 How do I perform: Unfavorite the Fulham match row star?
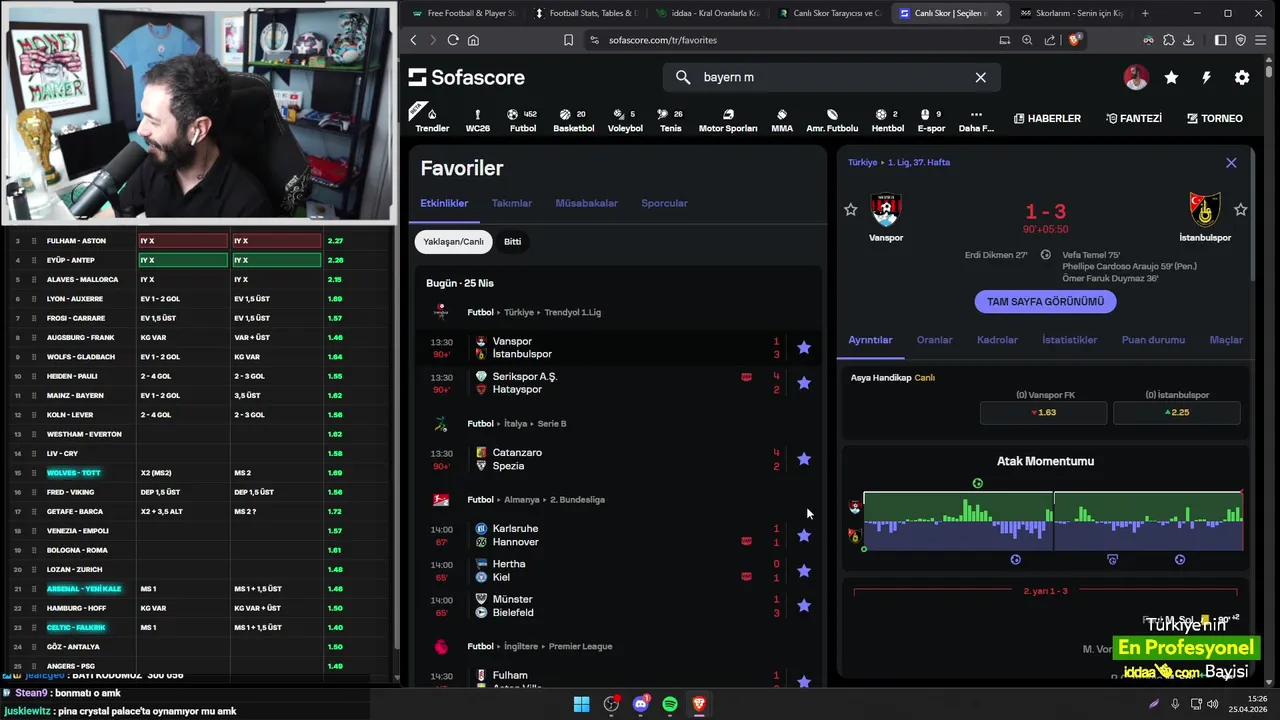click(x=804, y=681)
